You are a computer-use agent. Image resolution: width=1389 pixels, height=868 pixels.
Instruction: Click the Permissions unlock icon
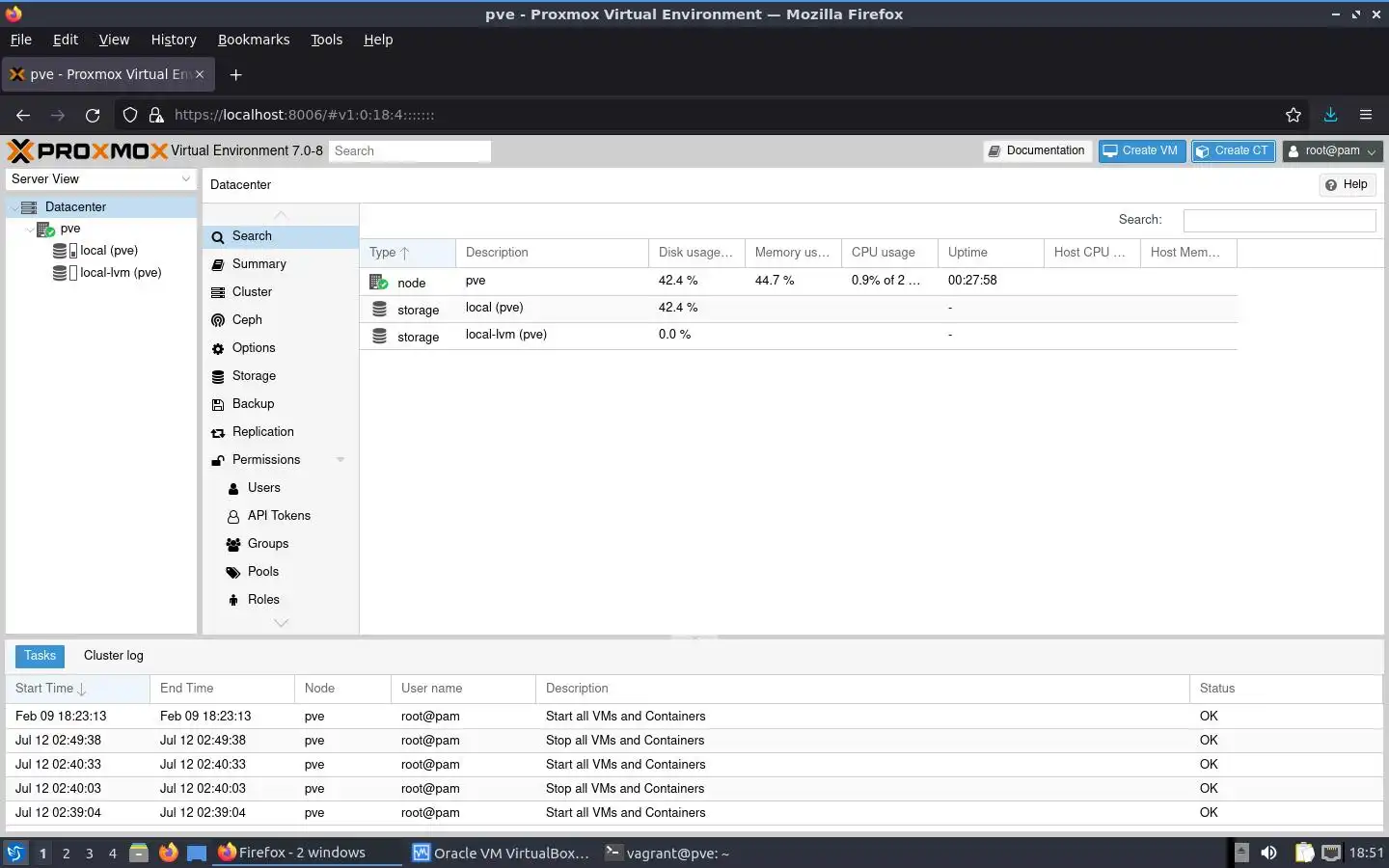coord(218,460)
